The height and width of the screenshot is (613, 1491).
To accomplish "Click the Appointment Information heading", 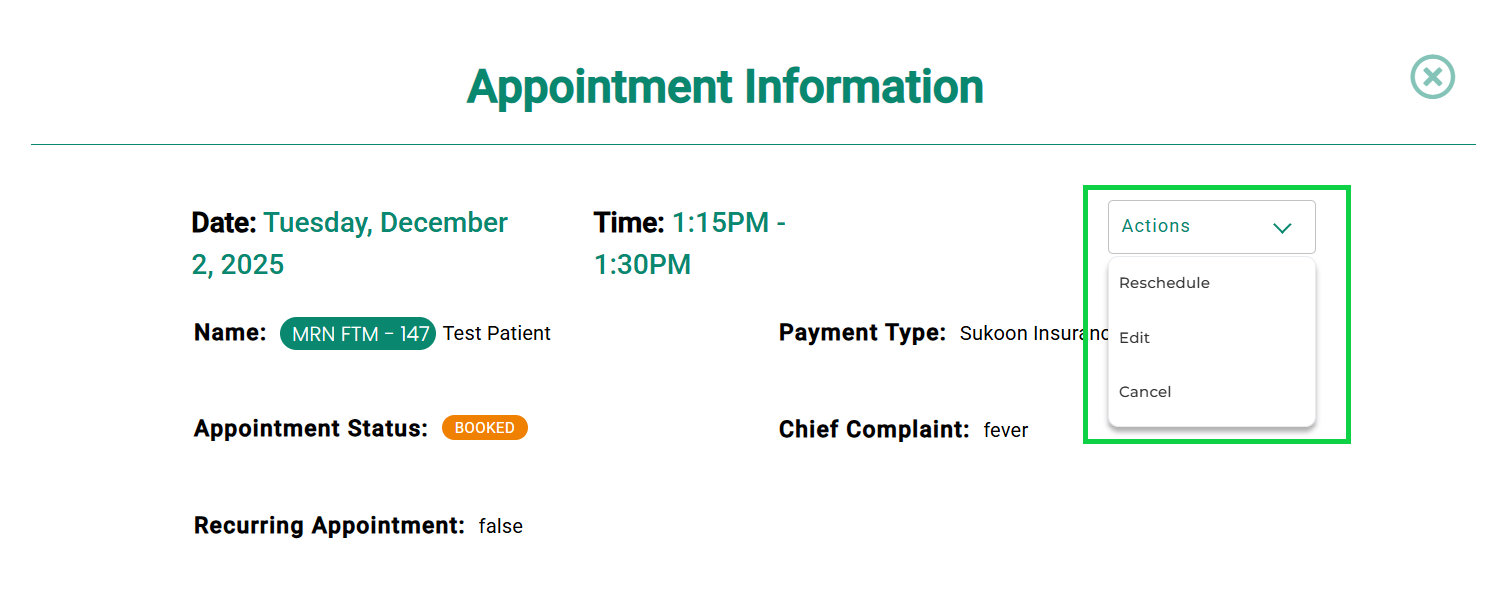I will coord(725,87).
